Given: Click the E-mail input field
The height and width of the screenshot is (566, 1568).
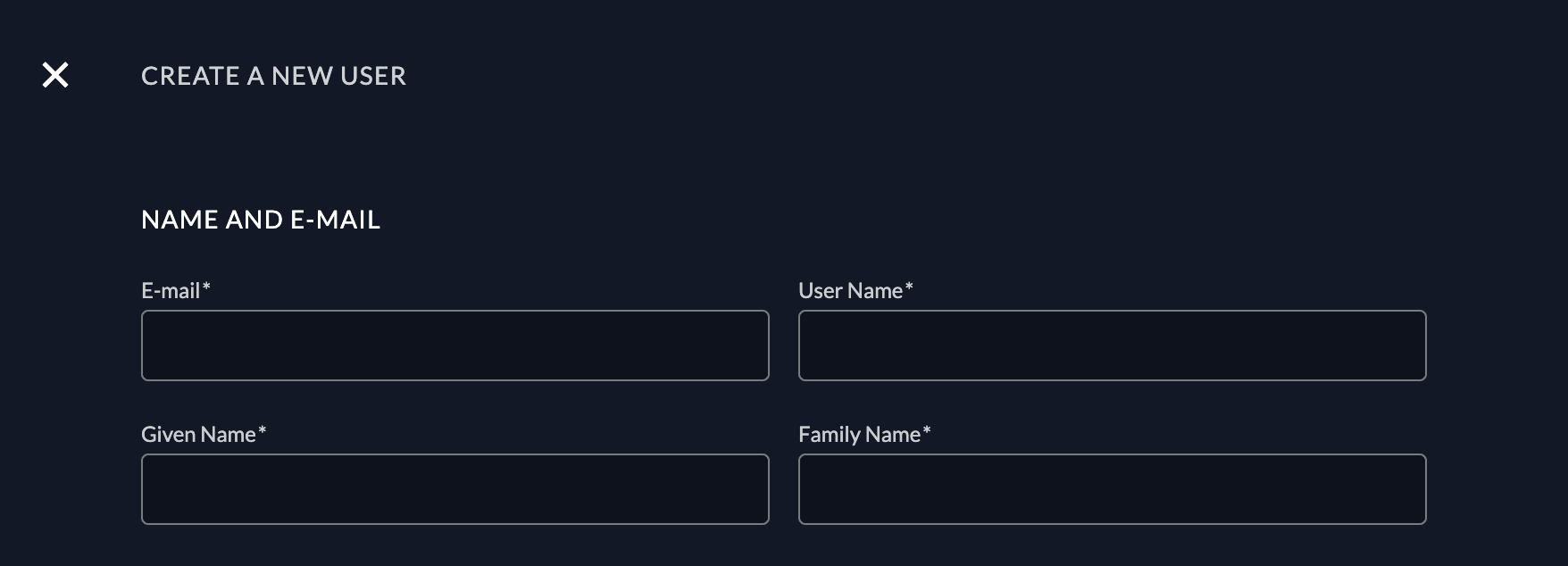Looking at the screenshot, I should coord(455,345).
